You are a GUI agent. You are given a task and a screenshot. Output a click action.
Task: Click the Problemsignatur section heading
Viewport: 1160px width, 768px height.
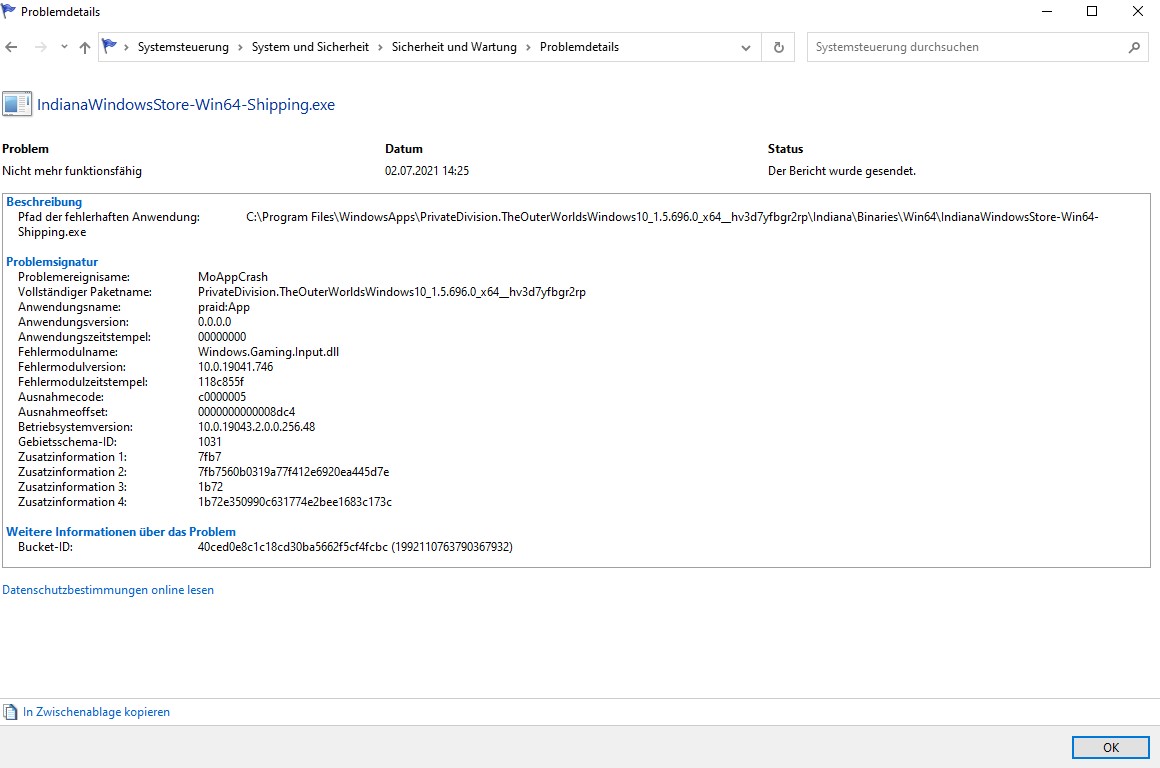pyautogui.click(x=52, y=262)
